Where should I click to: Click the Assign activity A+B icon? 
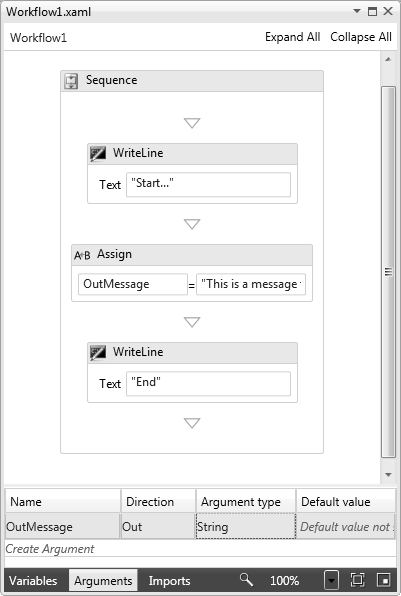pyautogui.click(x=82, y=255)
